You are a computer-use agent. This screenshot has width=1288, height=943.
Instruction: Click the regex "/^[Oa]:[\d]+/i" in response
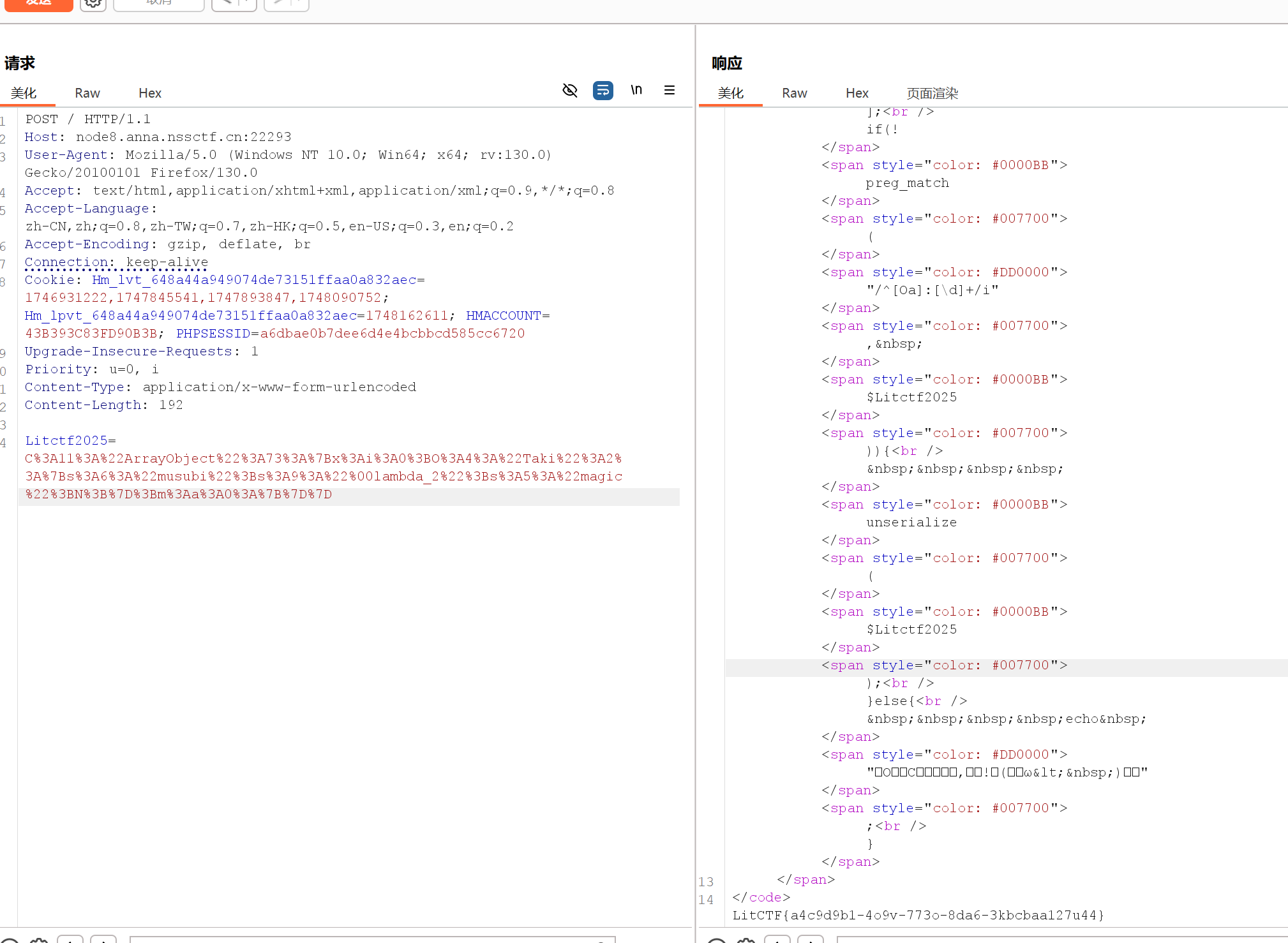(932, 290)
